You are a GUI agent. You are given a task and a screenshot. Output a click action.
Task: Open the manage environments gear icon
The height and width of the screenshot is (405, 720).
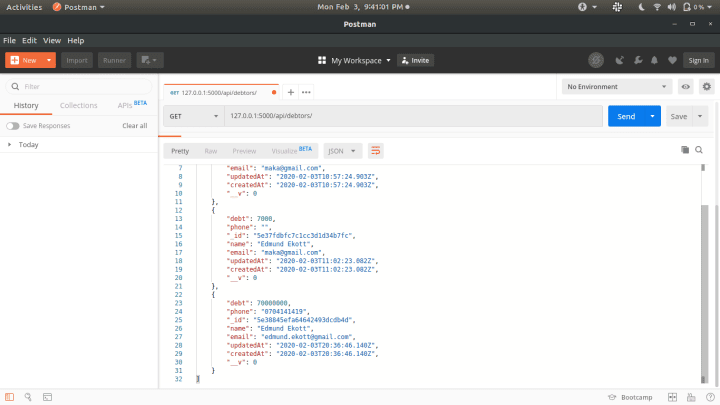point(707,87)
